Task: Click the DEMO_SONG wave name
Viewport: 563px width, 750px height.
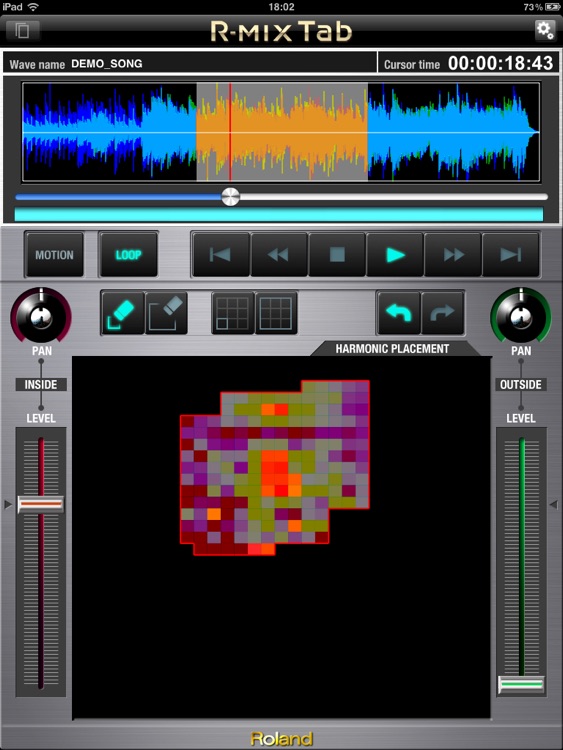Action: coord(107,64)
